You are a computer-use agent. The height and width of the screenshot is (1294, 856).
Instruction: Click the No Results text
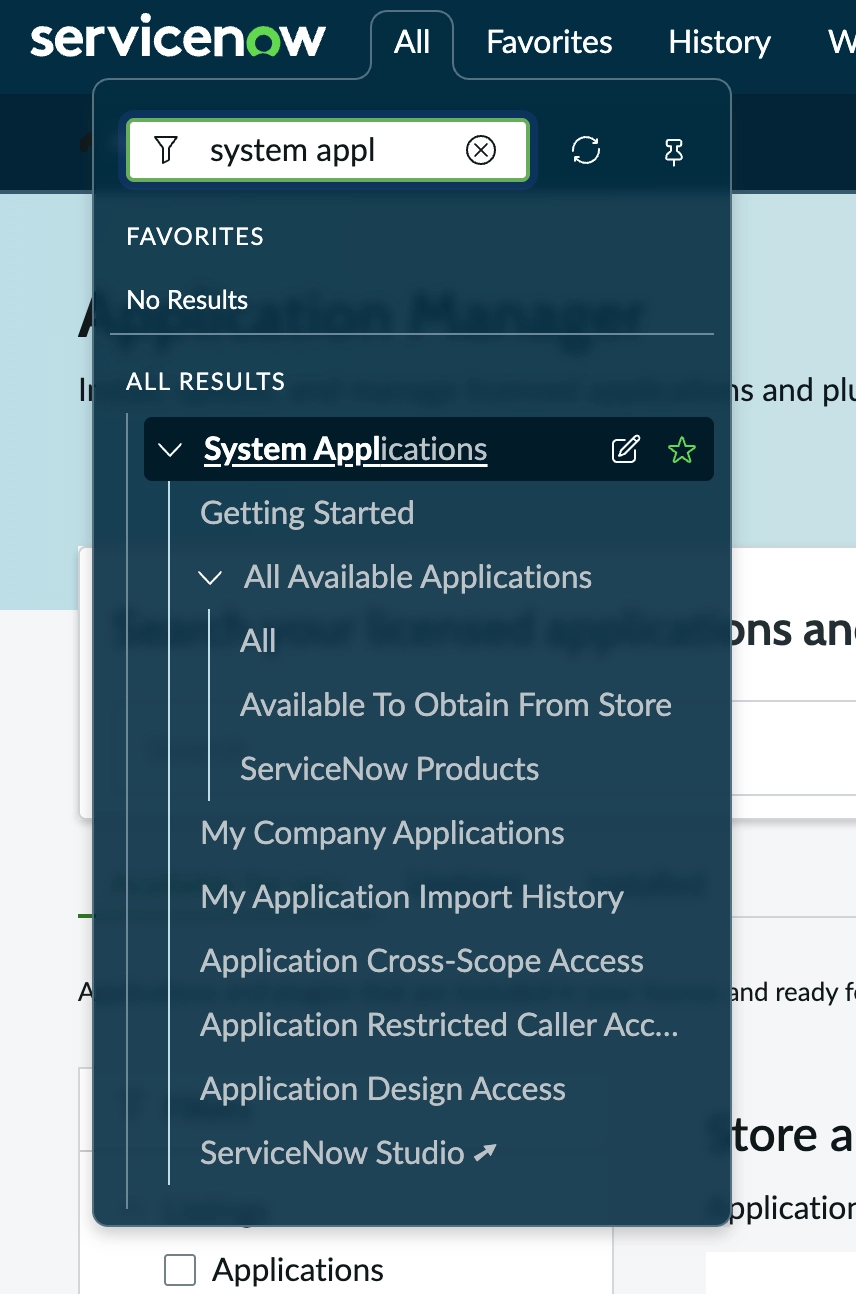point(187,300)
